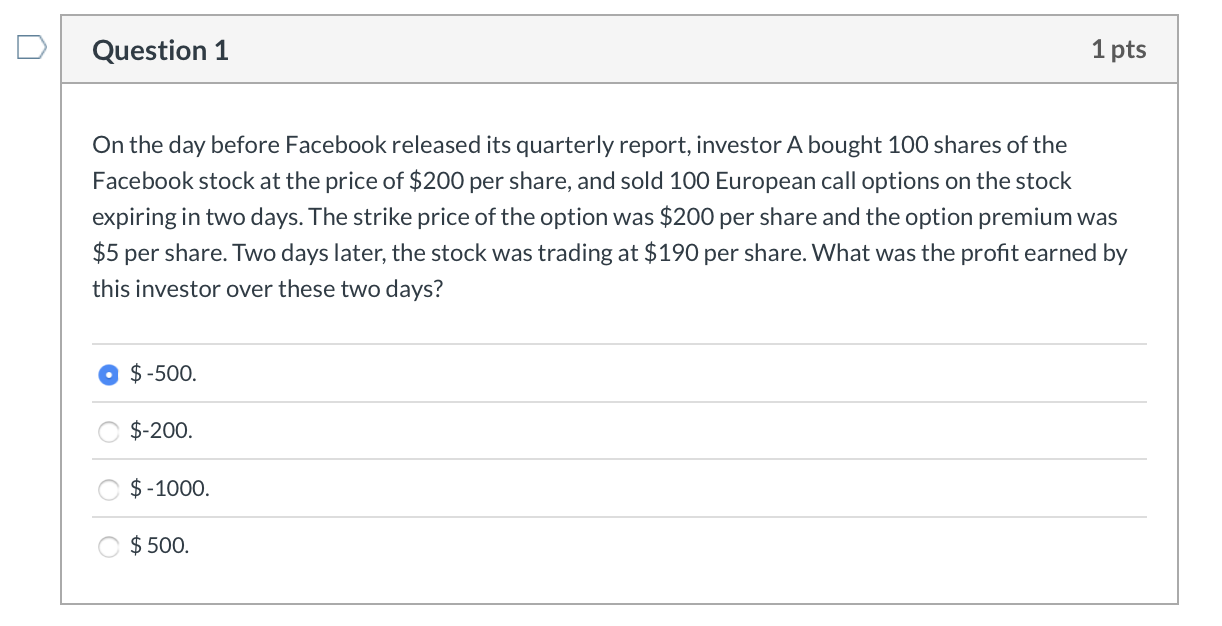
Task: Click the bookmark tab outside the question box
Action: [x=30, y=44]
